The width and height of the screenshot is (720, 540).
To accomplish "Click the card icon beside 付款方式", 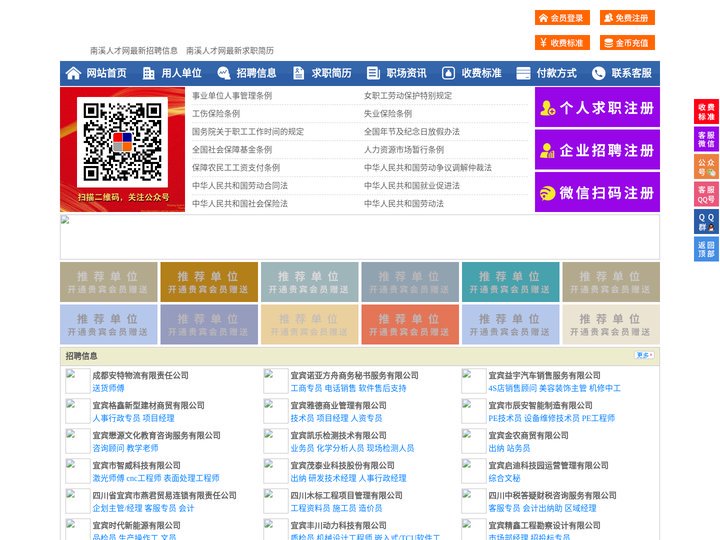I will click(x=523, y=73).
